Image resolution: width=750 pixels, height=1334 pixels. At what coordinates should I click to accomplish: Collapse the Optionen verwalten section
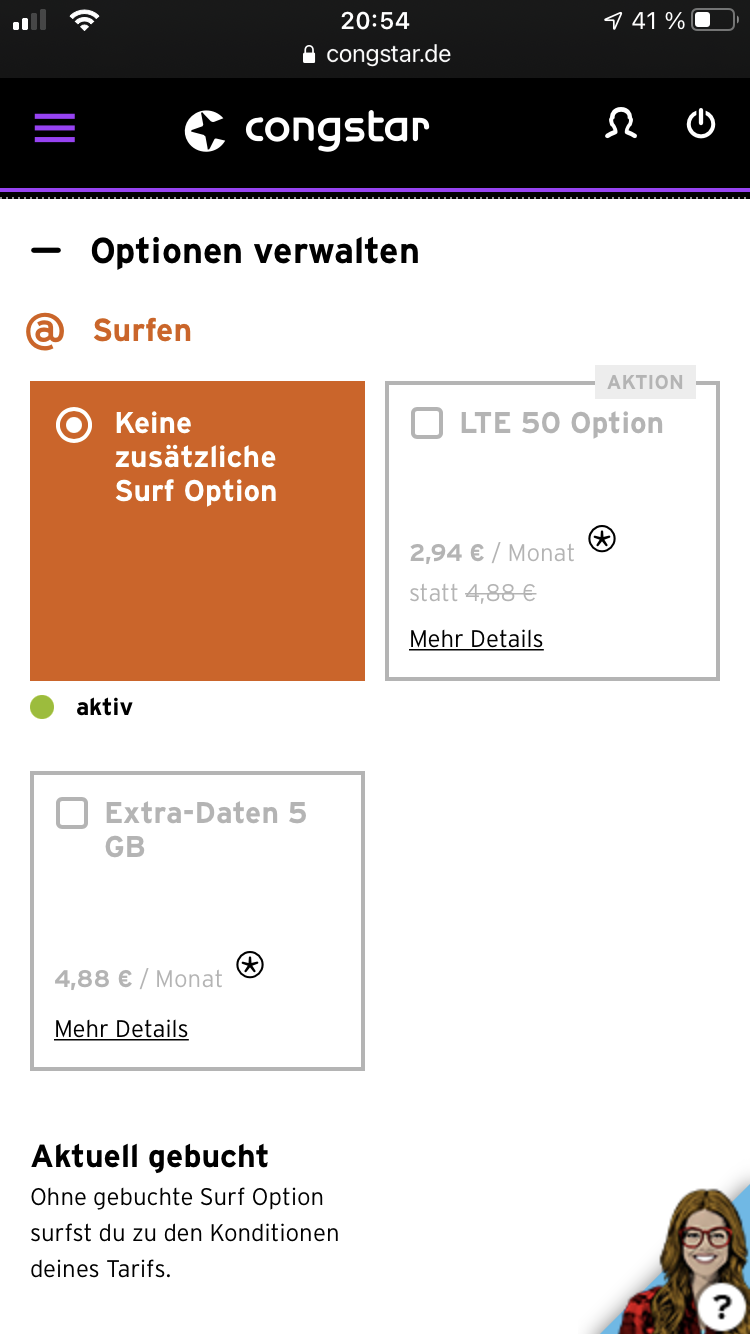point(46,251)
